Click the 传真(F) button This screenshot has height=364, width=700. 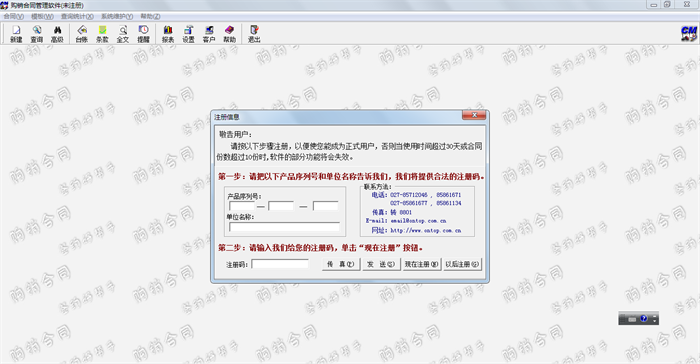tap(341, 264)
